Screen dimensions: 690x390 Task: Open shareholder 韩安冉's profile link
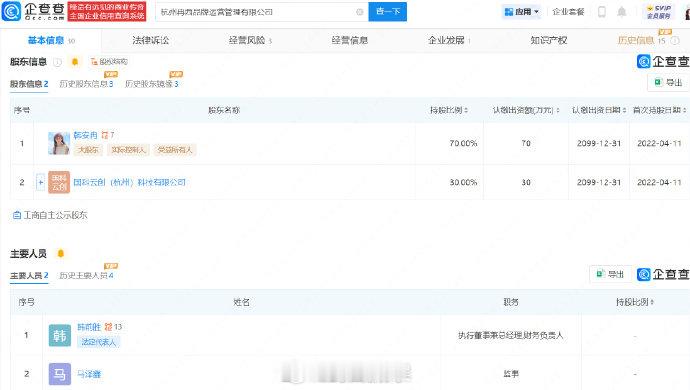pyautogui.click(x=85, y=135)
